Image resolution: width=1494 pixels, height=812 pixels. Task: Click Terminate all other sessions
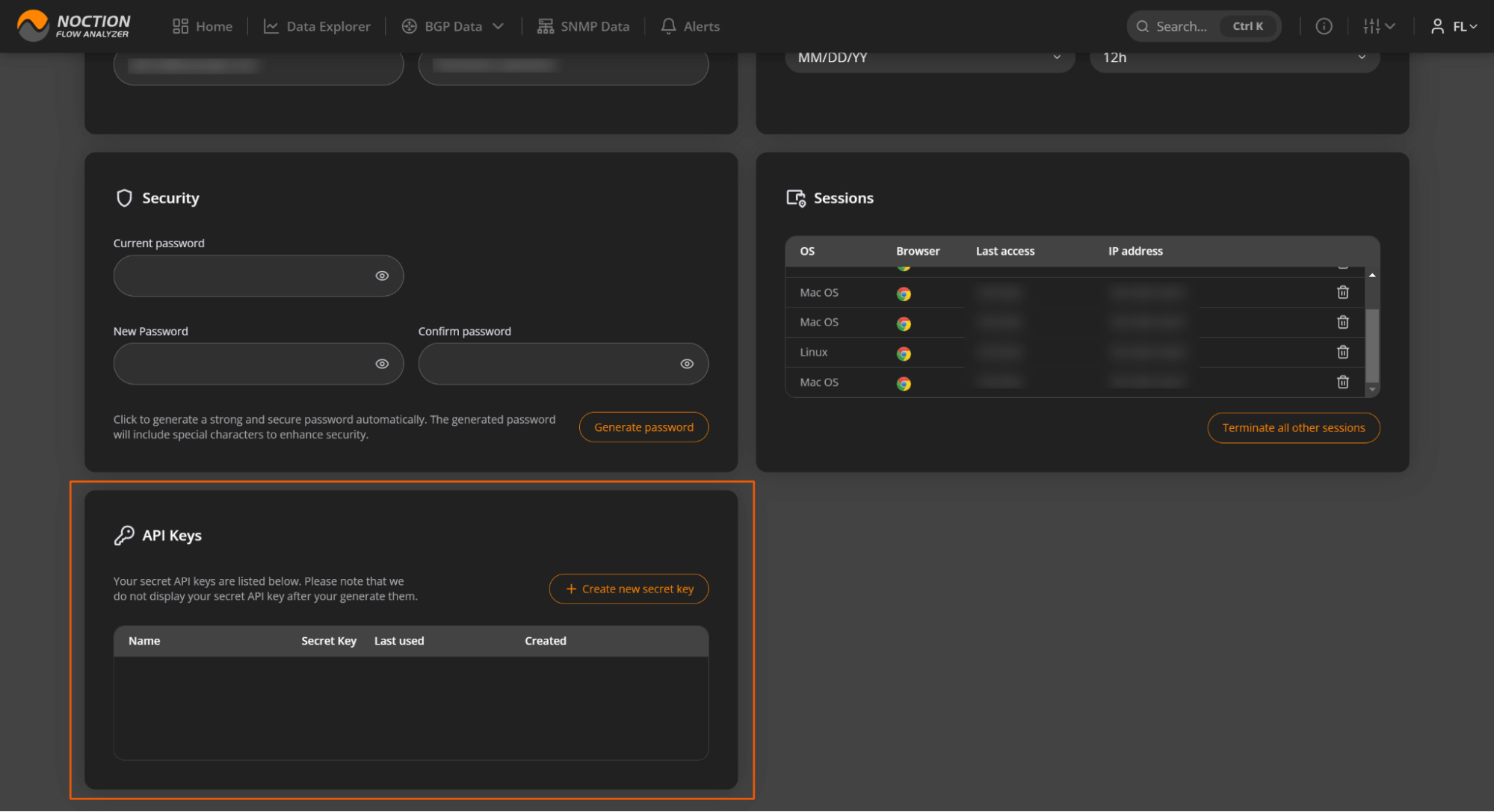(1294, 428)
